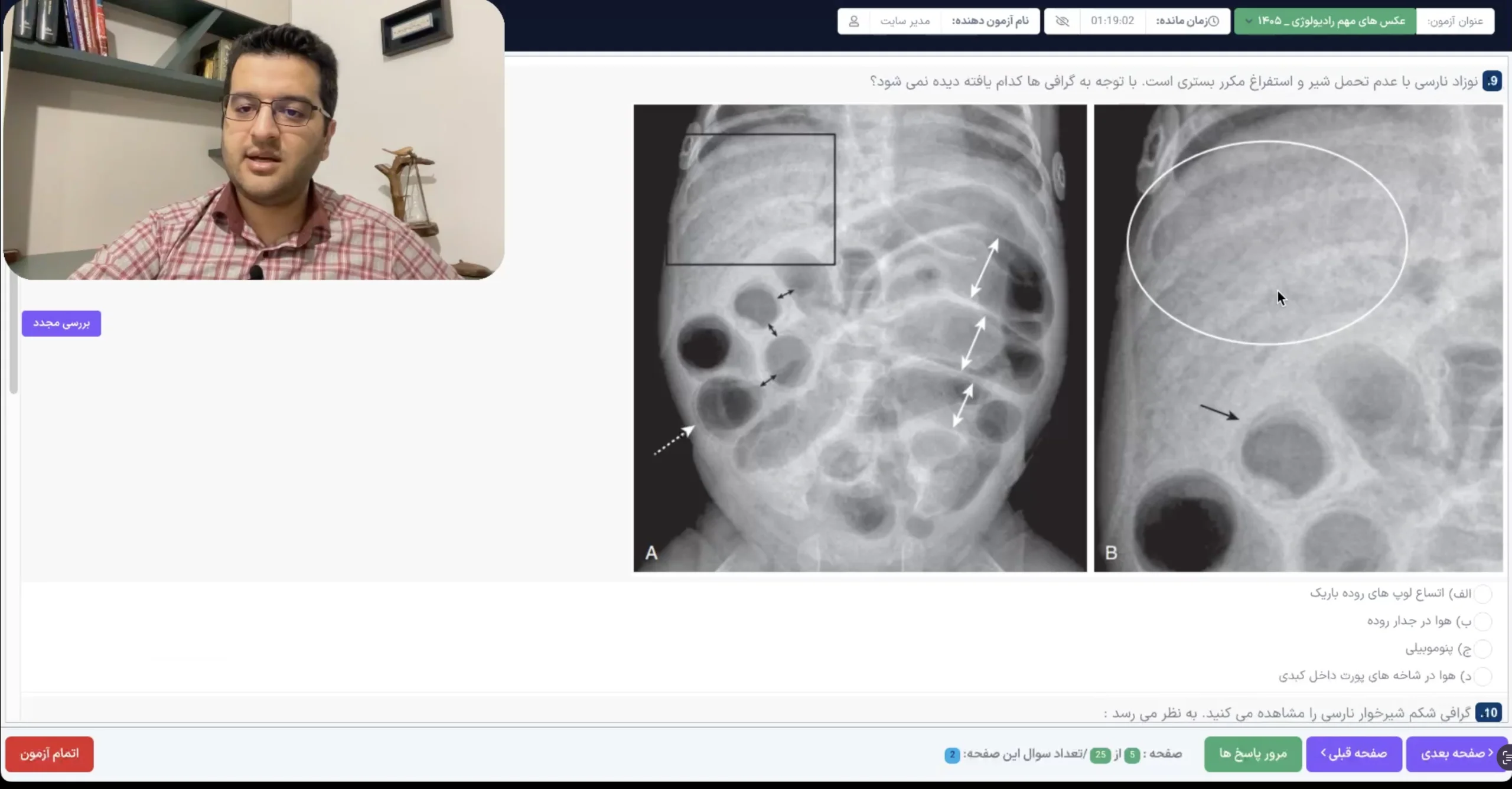Image resolution: width=1512 pixels, height=789 pixels.
Task: Open radiograph image A
Action: (x=860, y=338)
